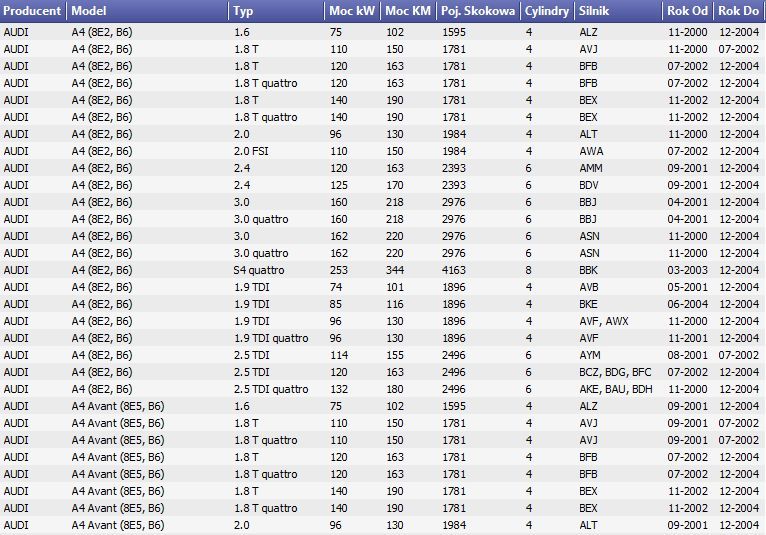Click the Rok Od column header
The width and height of the screenshot is (766, 535).
[687, 11]
